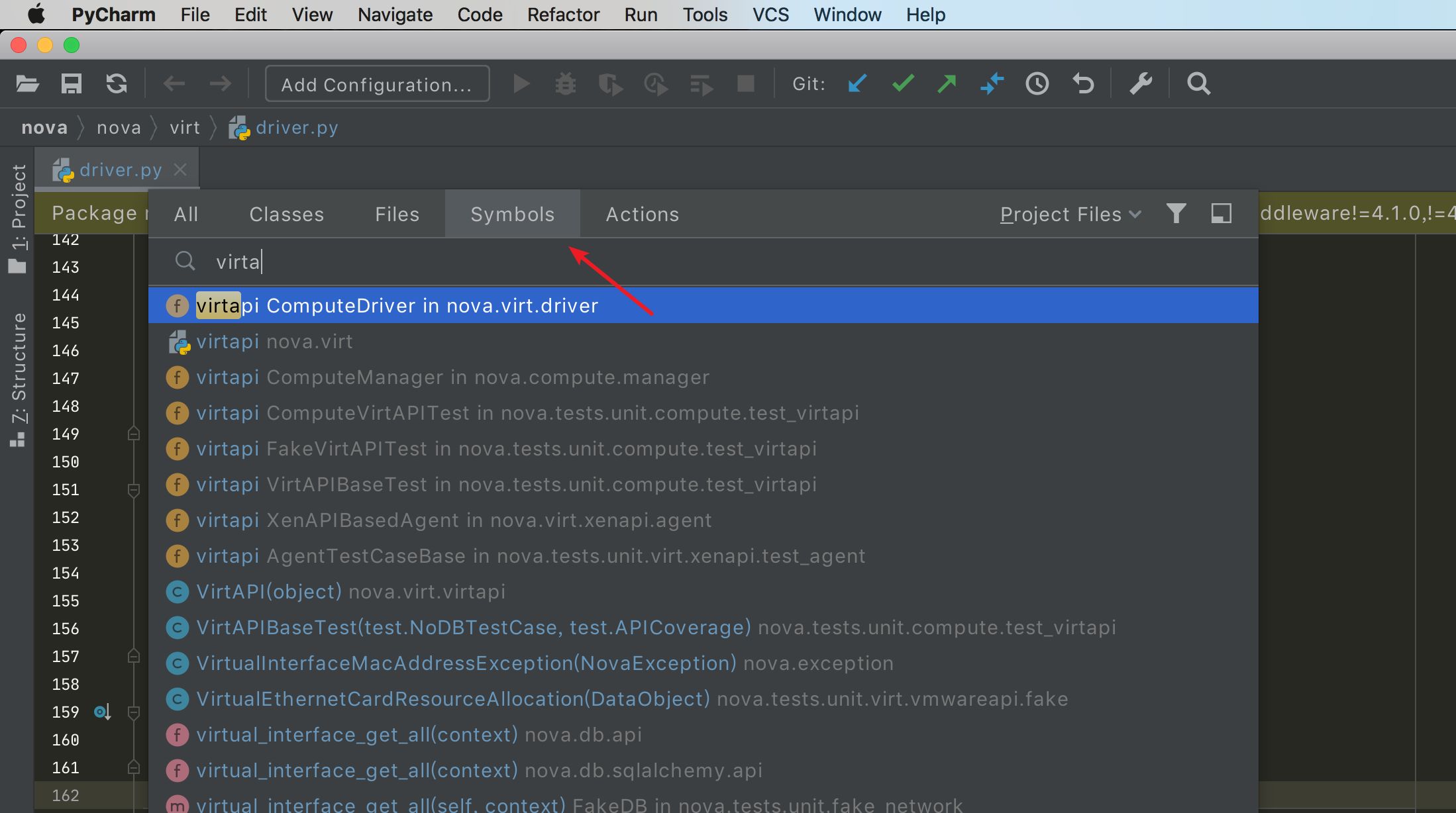Toggle the filter funnel in search popup
This screenshot has height=813, width=1456.
[1176, 213]
